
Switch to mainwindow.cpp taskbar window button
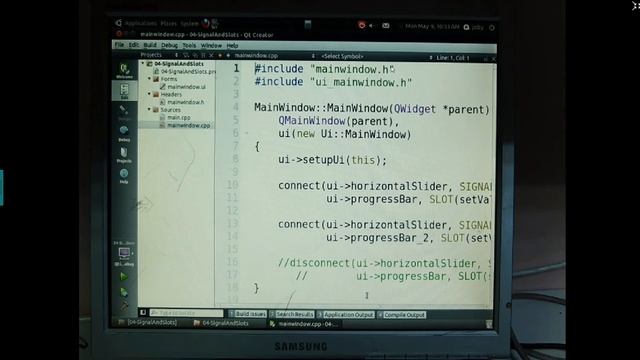(x=304, y=324)
